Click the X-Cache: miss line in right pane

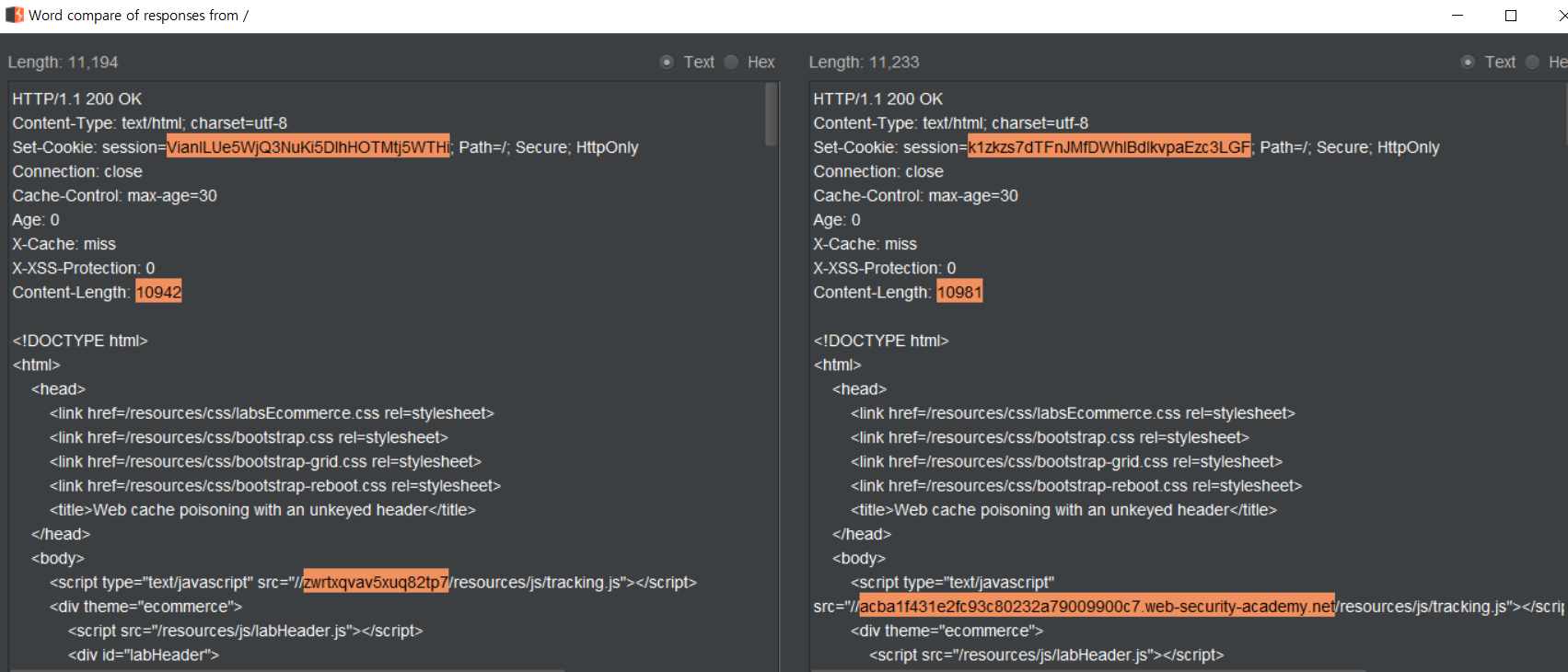(865, 244)
